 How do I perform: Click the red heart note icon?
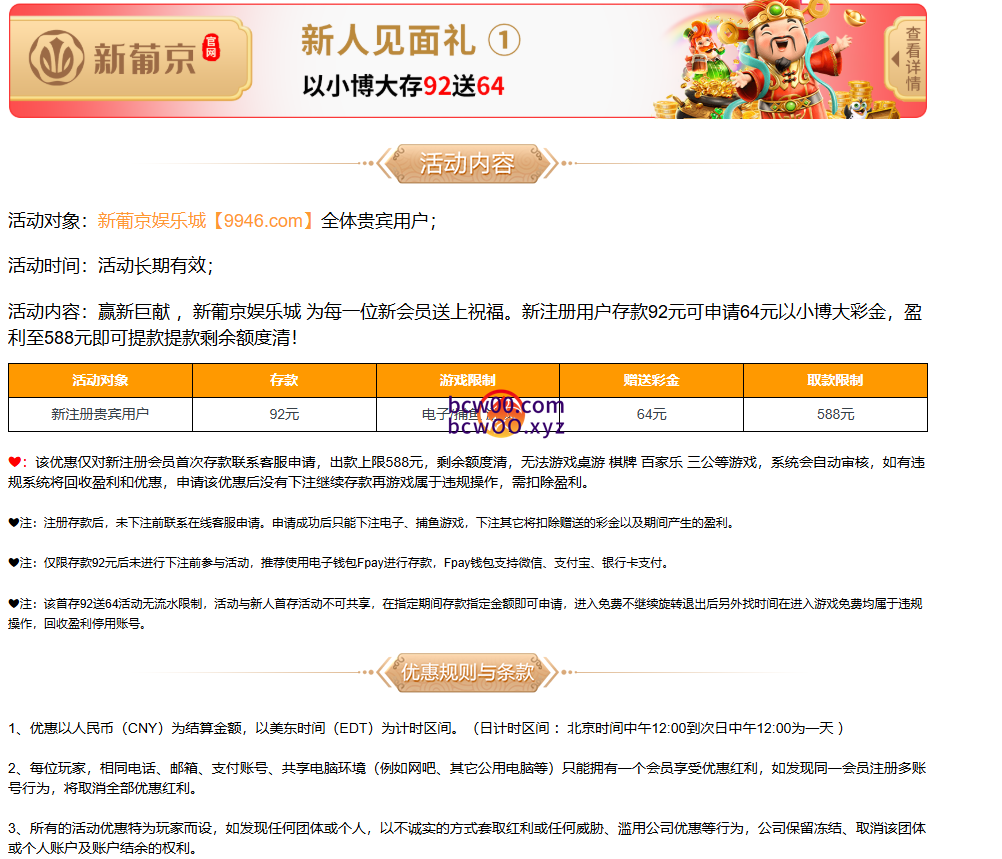pos(14,462)
